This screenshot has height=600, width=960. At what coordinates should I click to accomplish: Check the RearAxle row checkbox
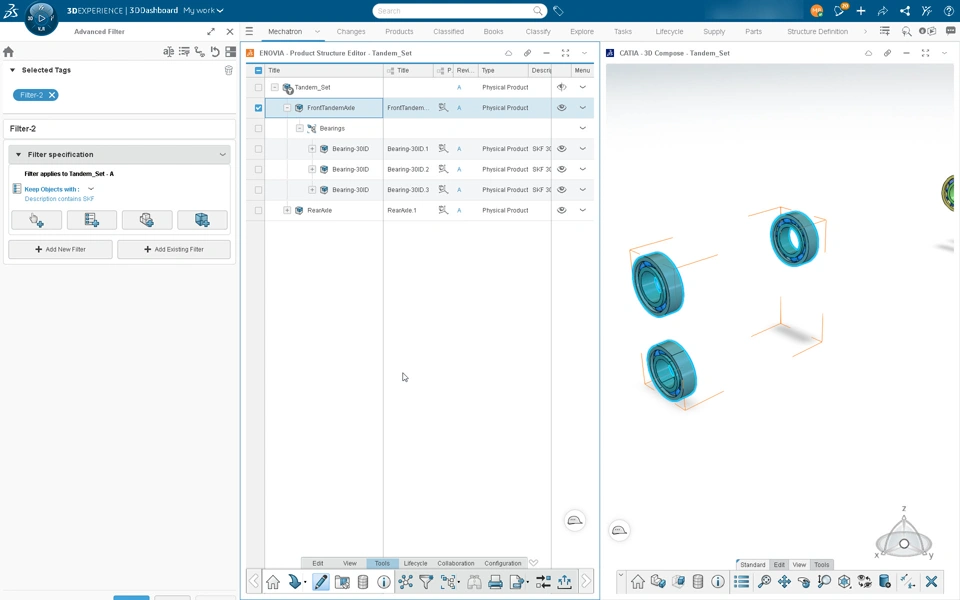[258, 211]
